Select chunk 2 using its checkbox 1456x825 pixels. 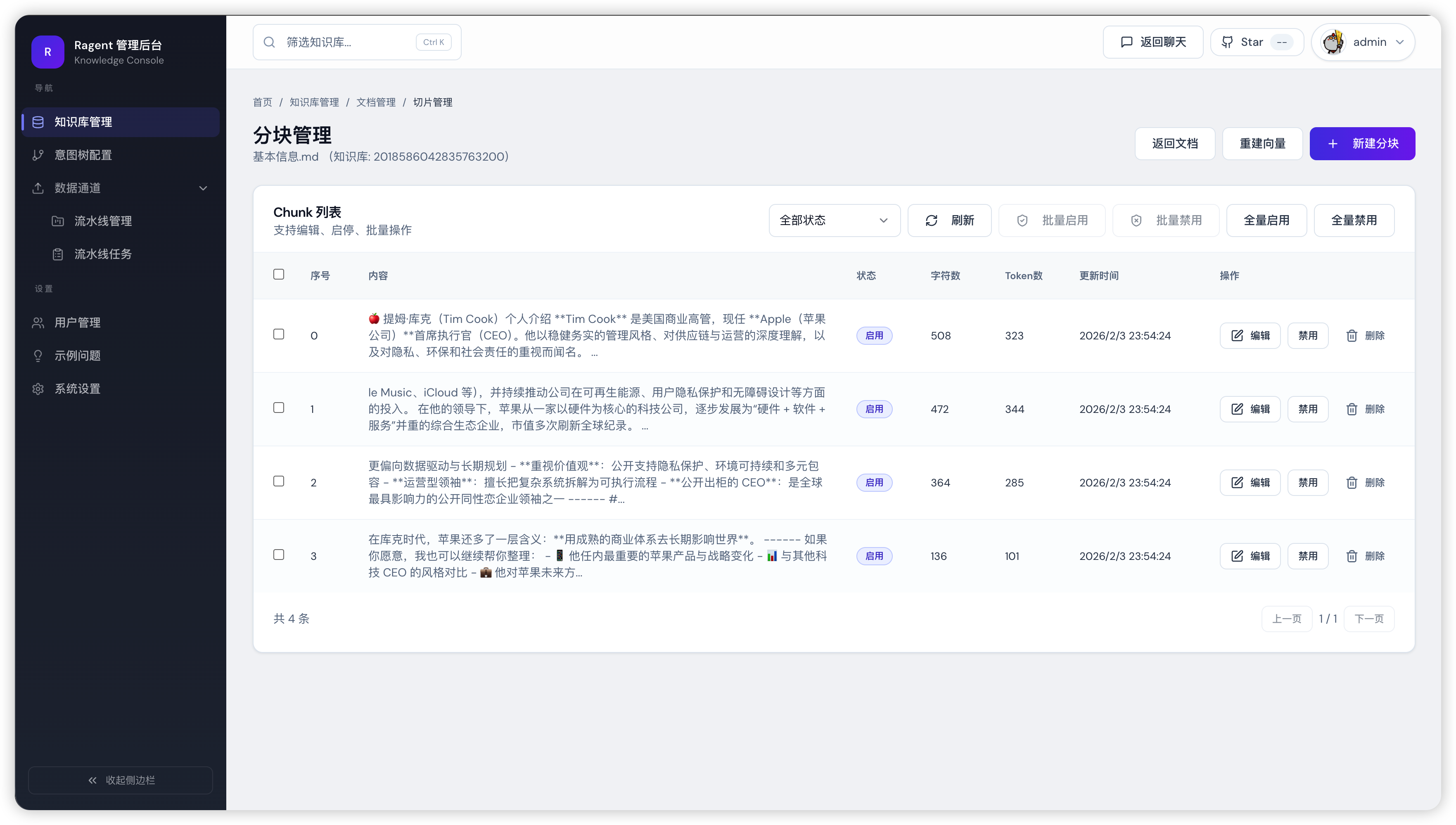tap(279, 481)
